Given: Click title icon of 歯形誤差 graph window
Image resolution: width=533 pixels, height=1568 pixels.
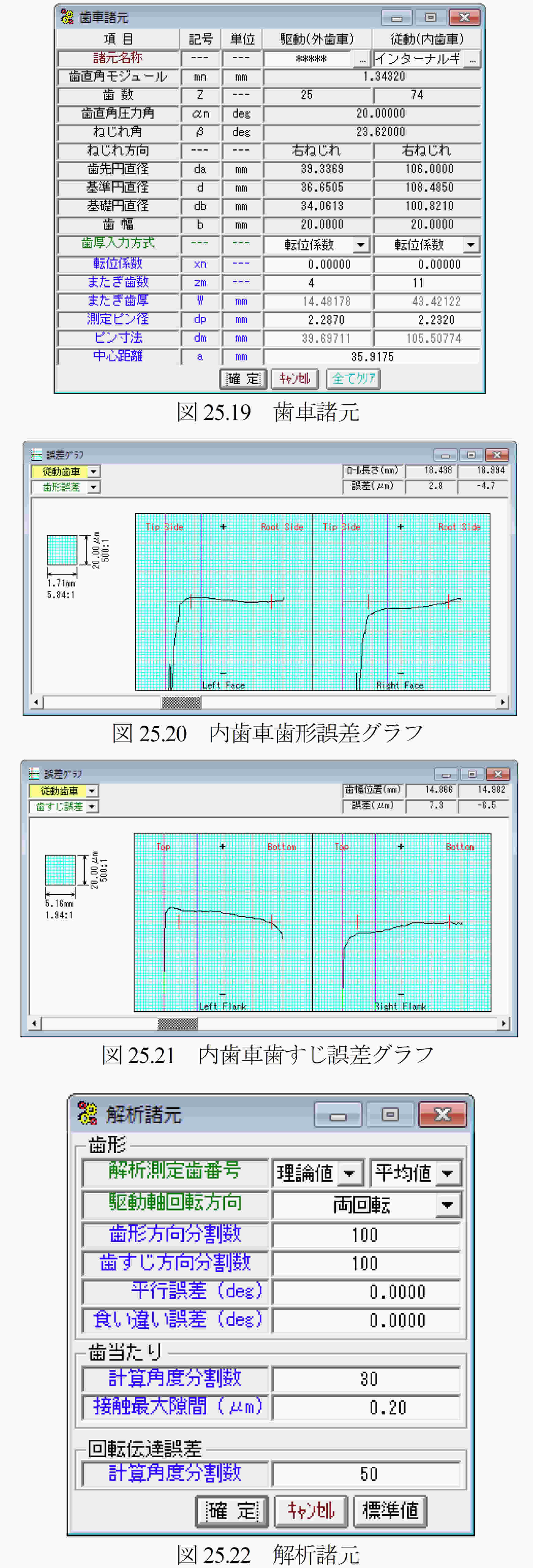Looking at the screenshot, I should 36,455.
